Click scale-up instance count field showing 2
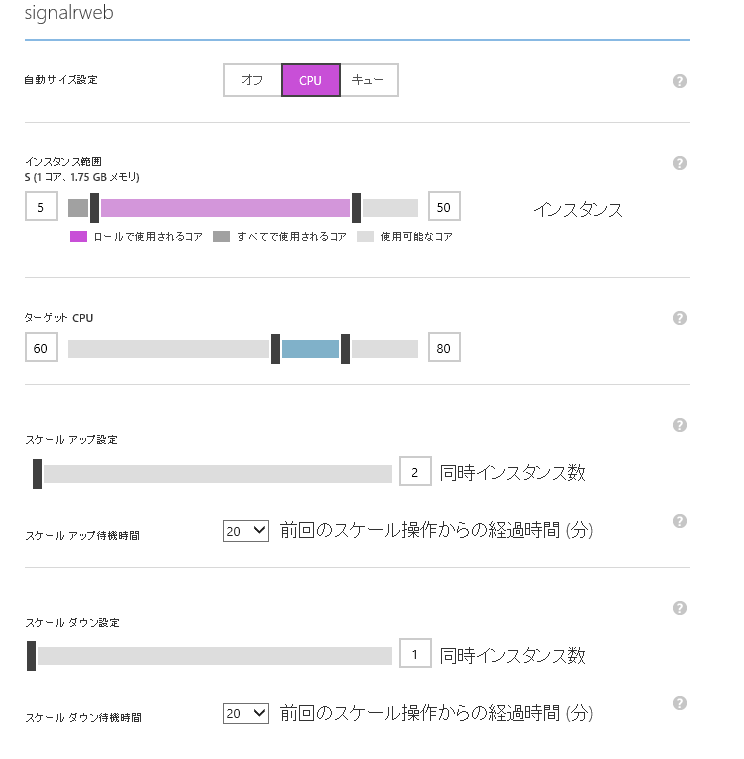 pos(415,473)
